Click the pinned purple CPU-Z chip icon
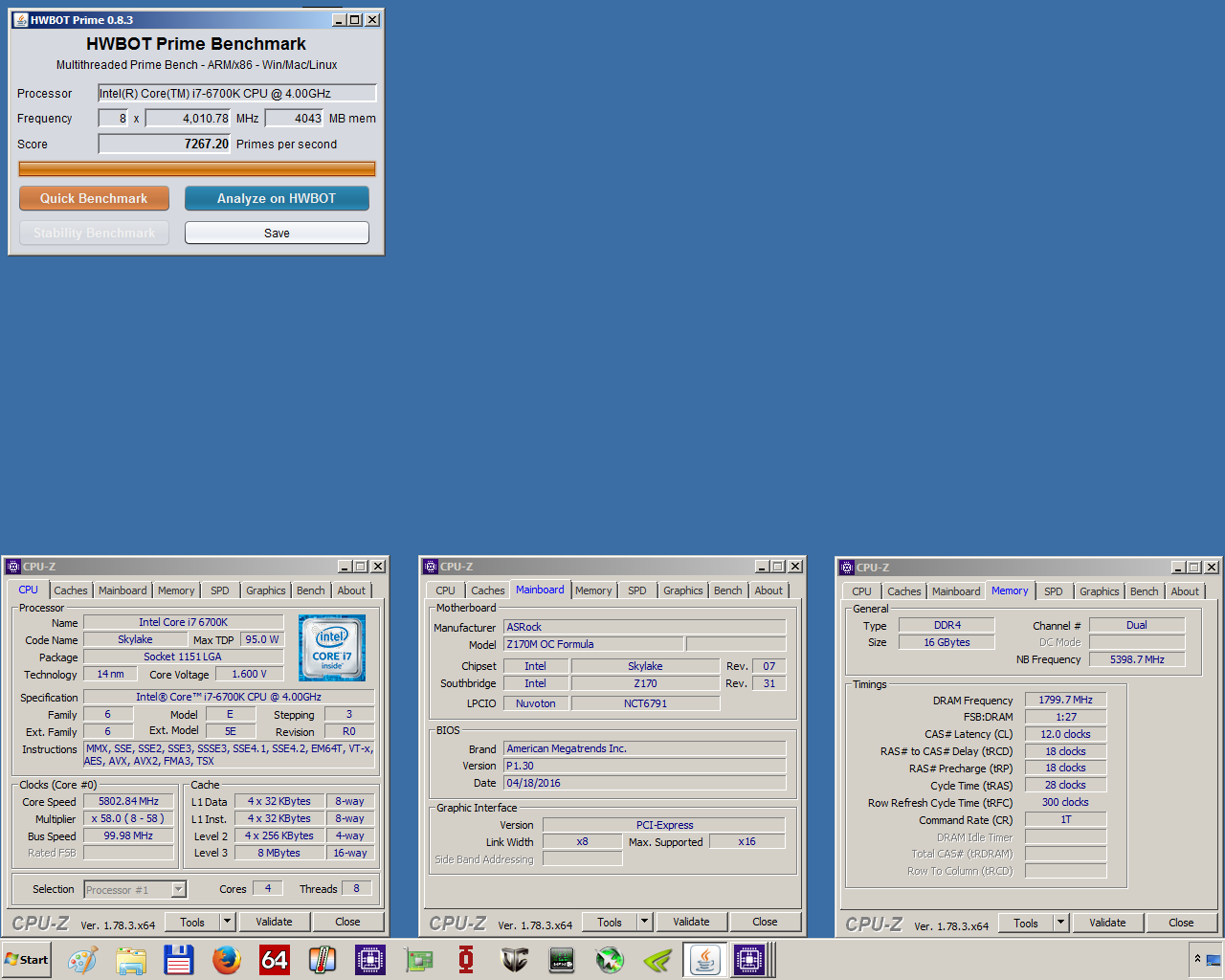The height and width of the screenshot is (980, 1225). click(370, 959)
